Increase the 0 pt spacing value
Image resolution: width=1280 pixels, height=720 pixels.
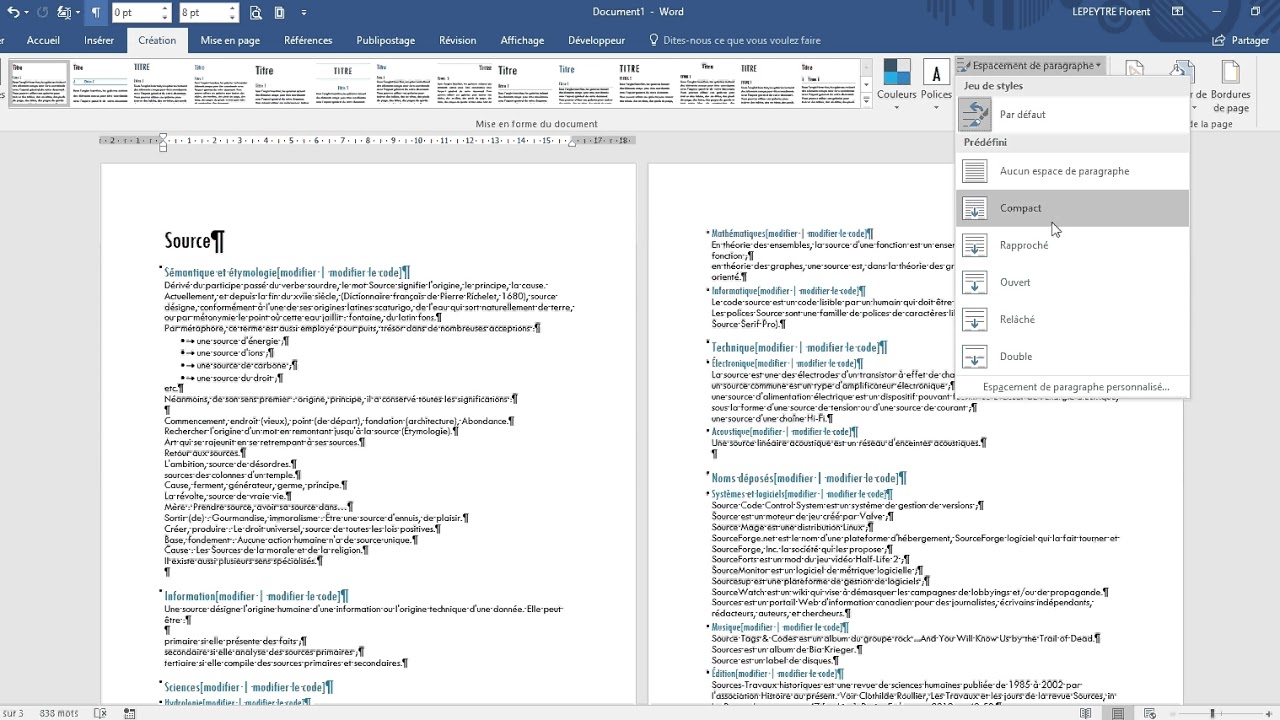click(x=165, y=8)
